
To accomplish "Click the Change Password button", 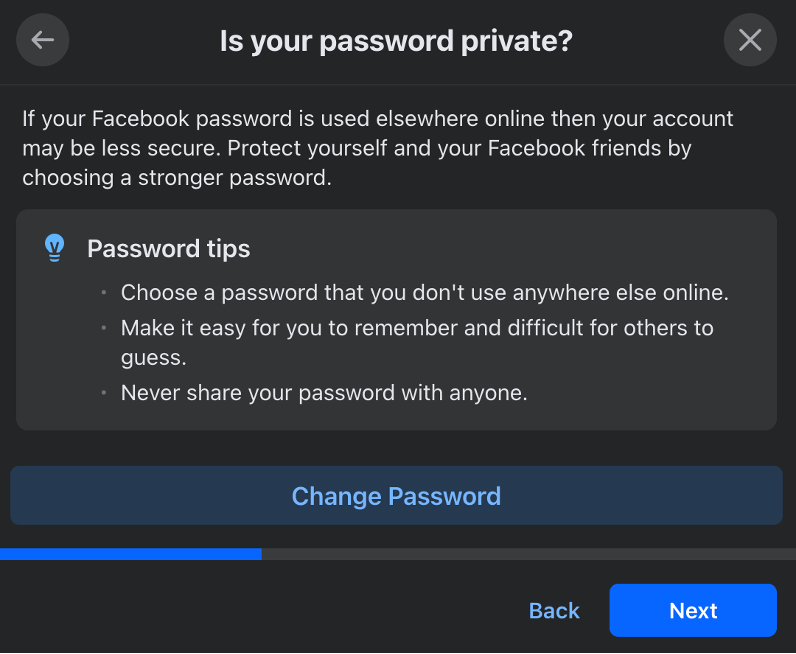I will click(x=396, y=496).
